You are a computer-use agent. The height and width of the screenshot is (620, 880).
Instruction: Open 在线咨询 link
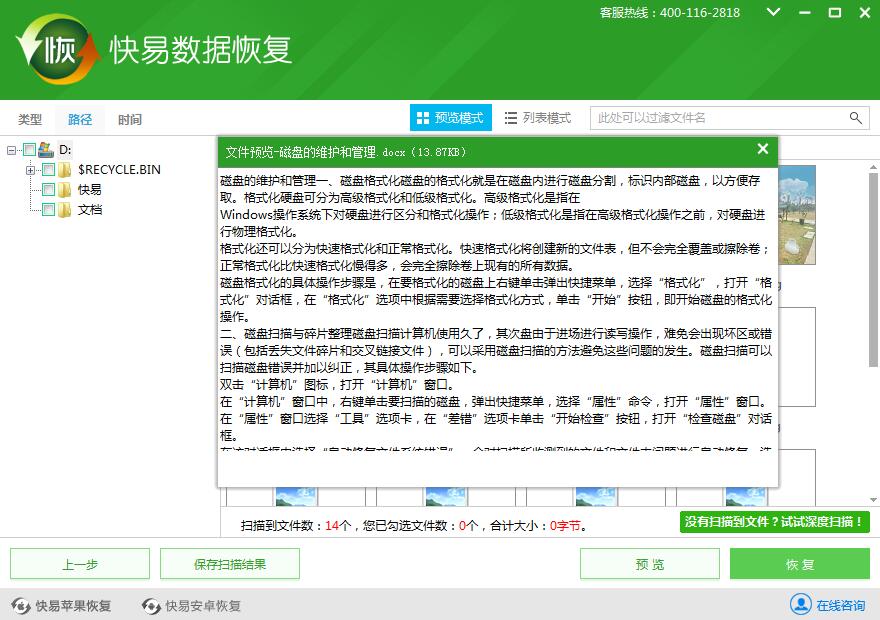[840, 605]
